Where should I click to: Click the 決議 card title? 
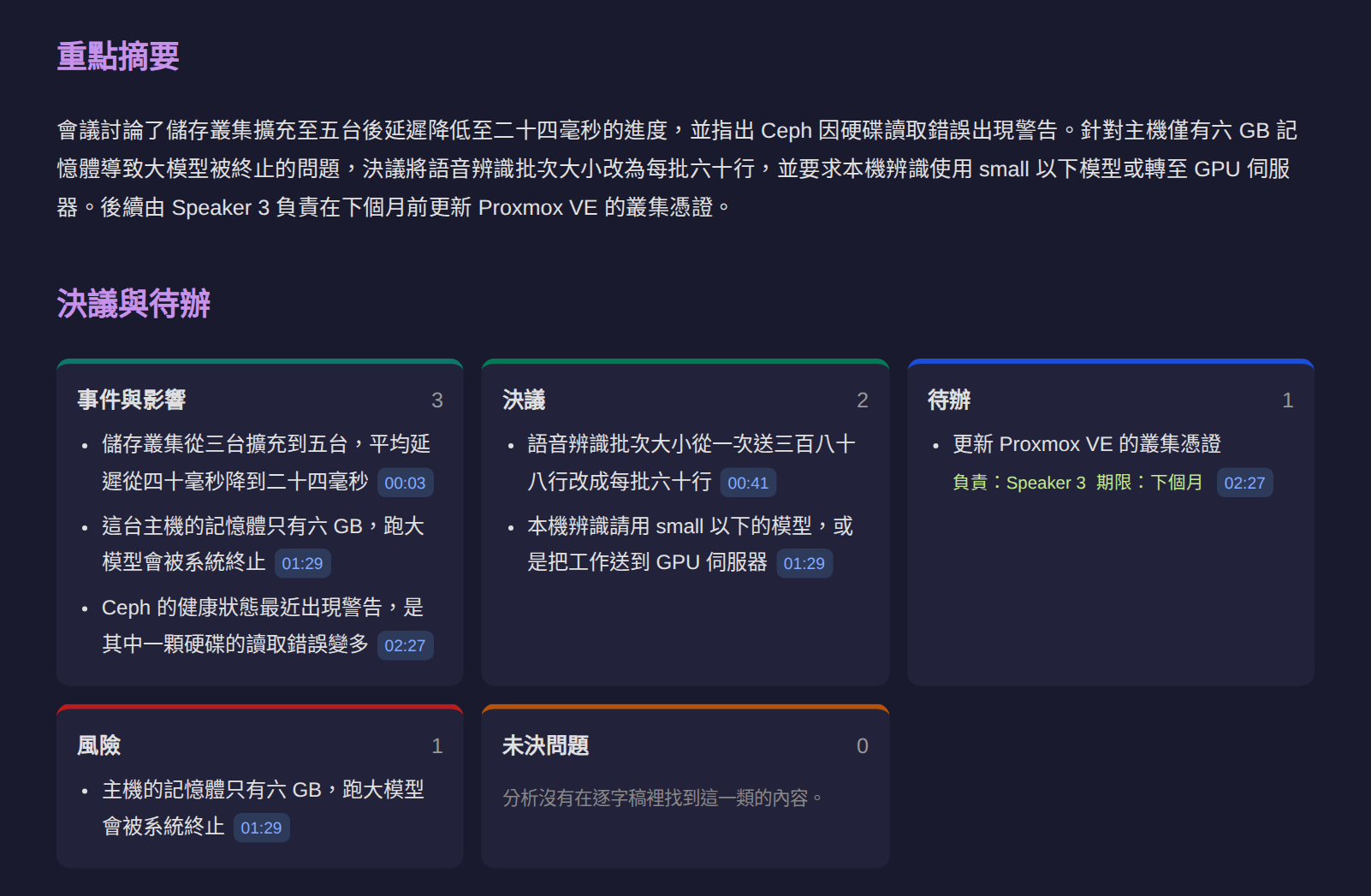coord(524,400)
